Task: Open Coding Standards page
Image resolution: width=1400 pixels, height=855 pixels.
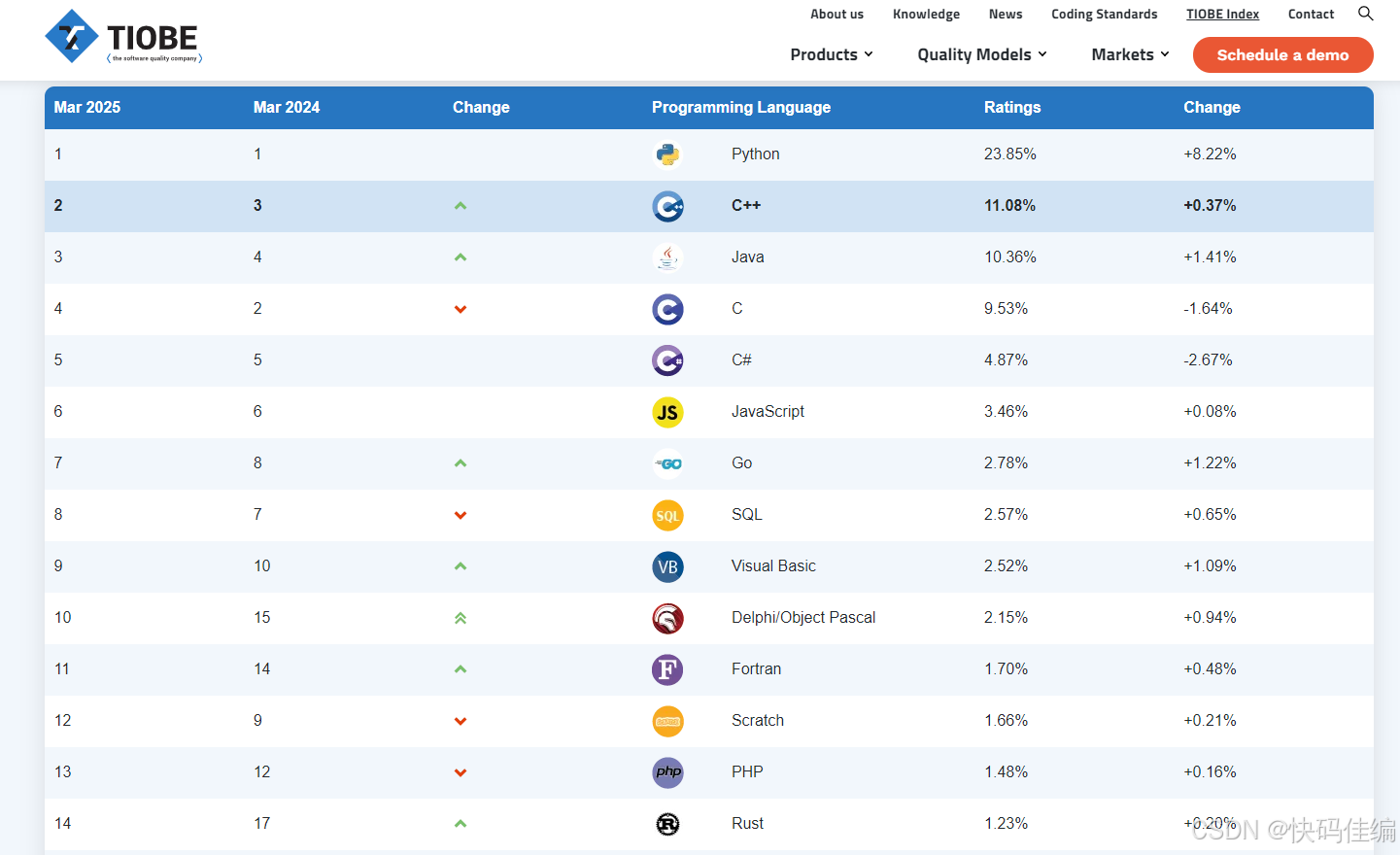Action: point(1105,14)
